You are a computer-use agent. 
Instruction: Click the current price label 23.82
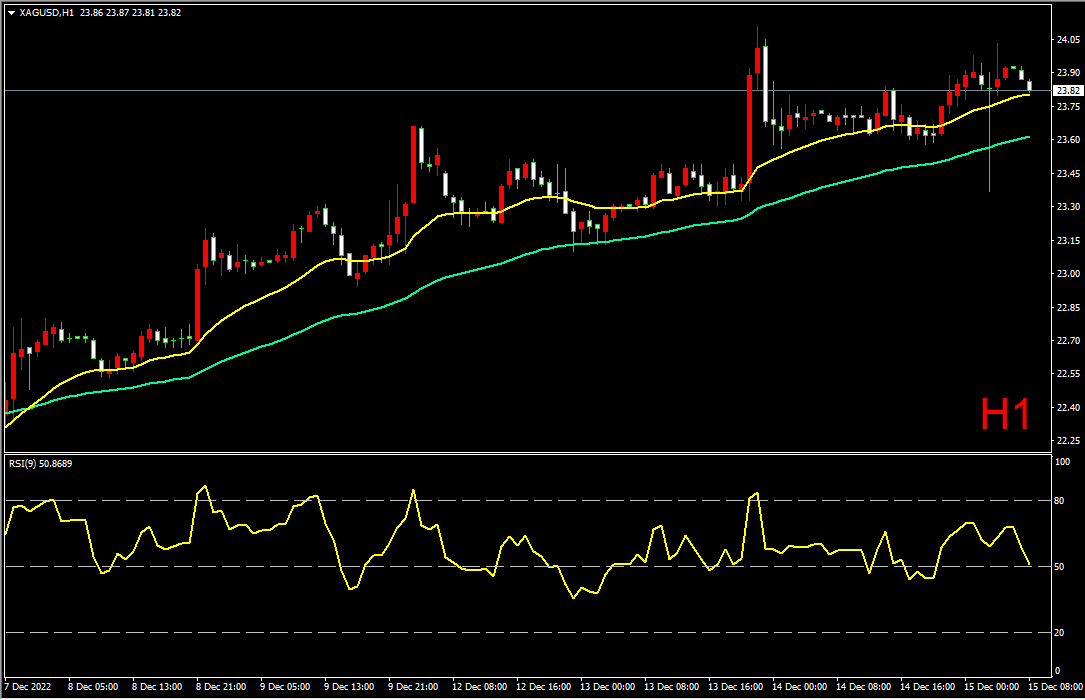tap(1068, 91)
